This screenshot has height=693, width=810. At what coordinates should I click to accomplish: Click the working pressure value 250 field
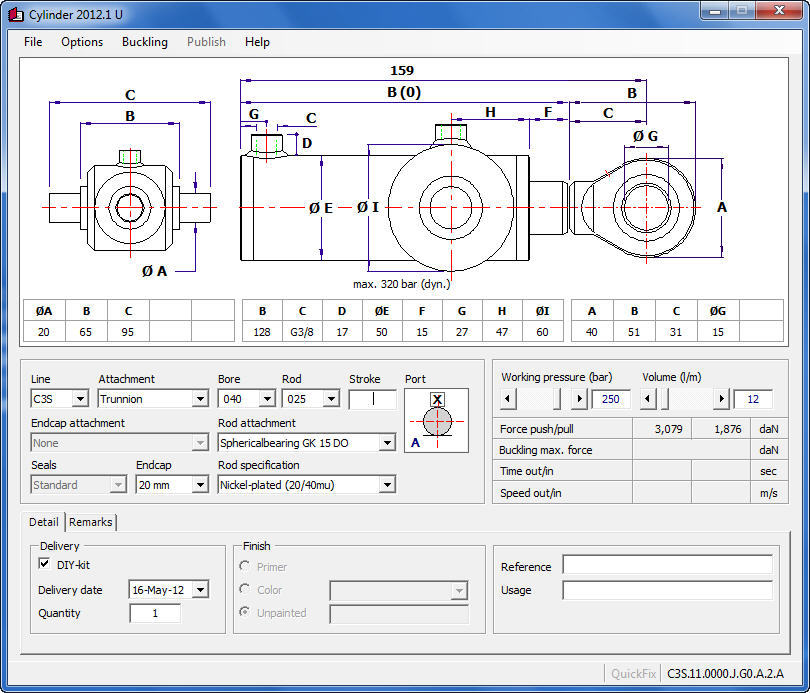click(x=611, y=399)
